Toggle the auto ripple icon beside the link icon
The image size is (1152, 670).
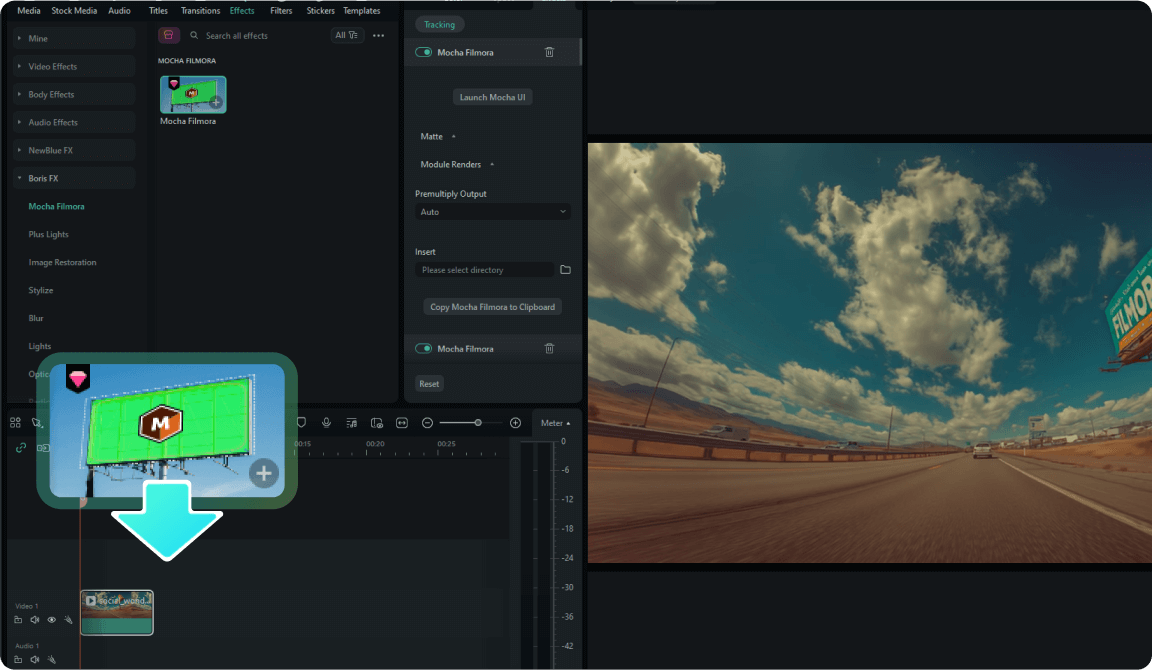[x=43, y=447]
